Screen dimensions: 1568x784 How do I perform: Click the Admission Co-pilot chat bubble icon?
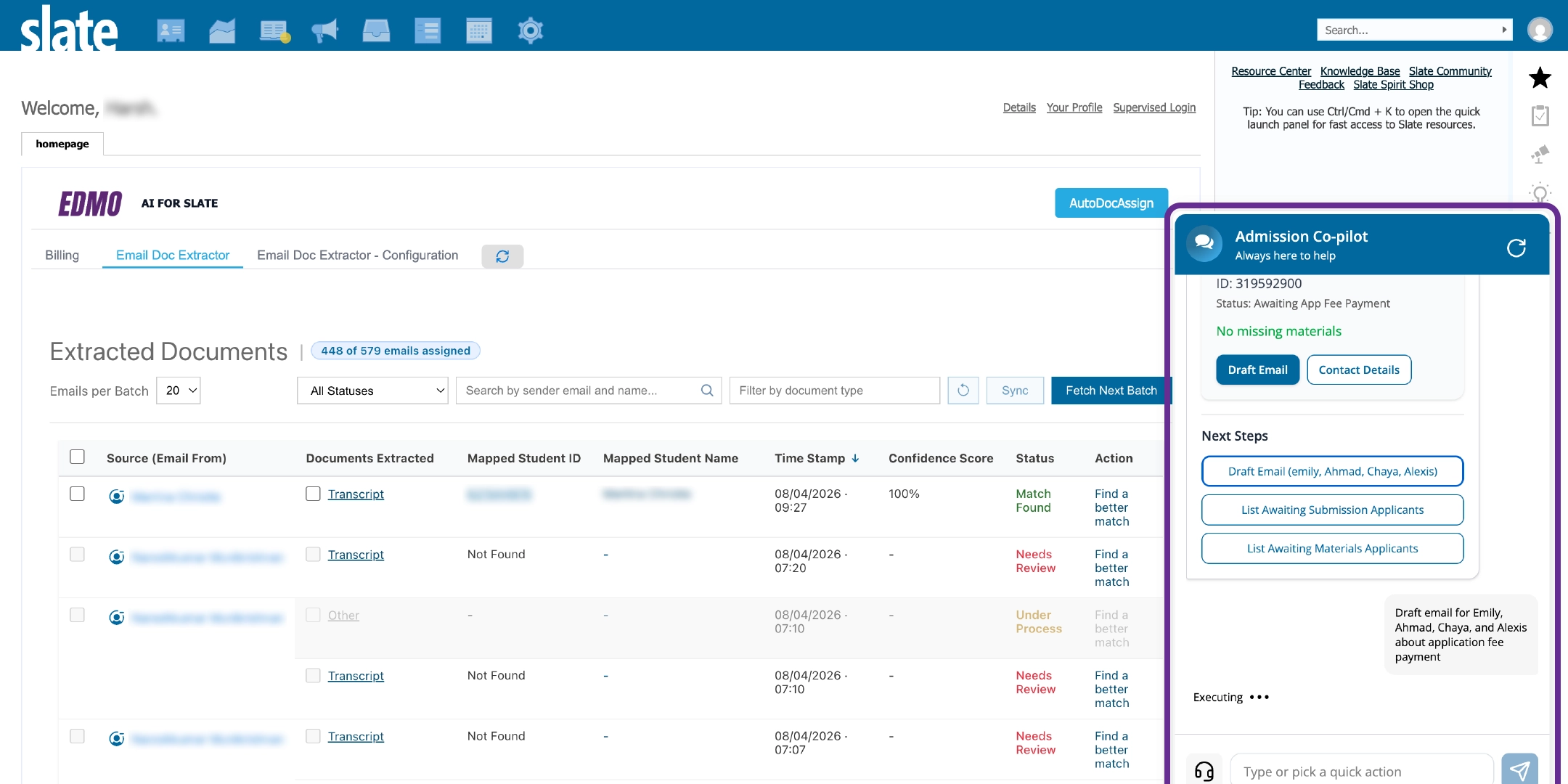[1204, 243]
